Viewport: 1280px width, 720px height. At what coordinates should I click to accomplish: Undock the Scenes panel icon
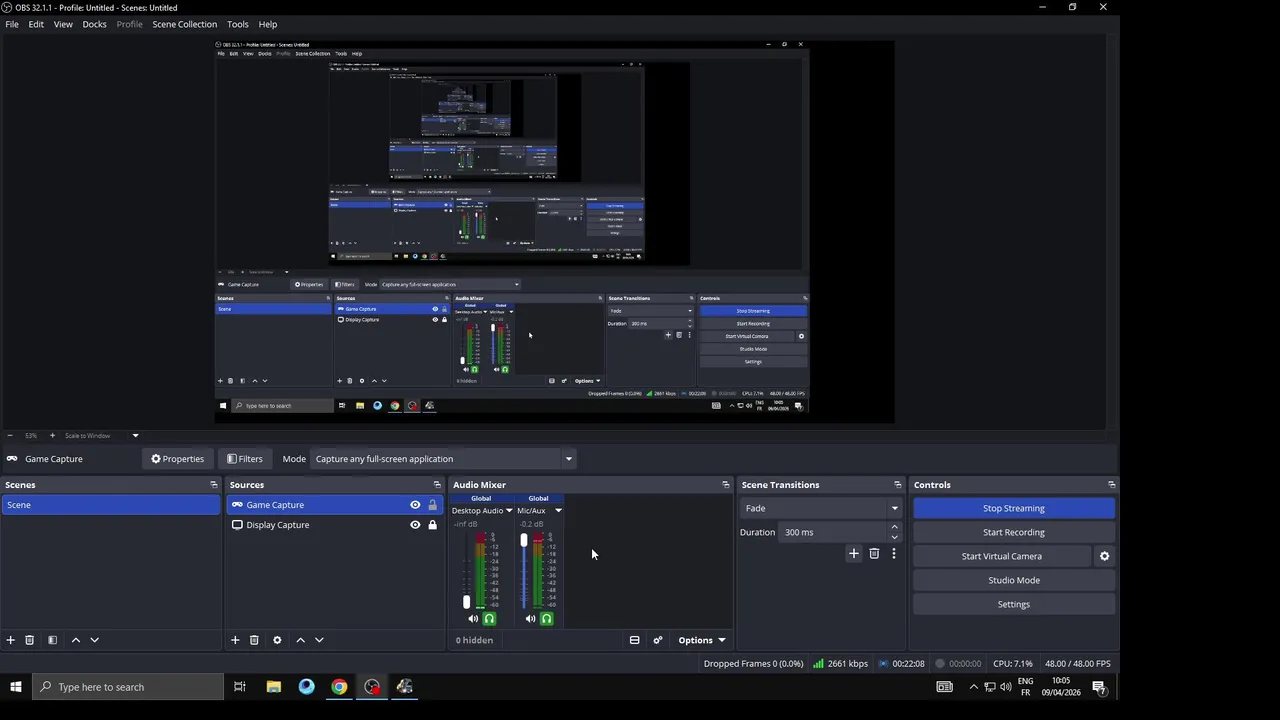[x=213, y=485]
